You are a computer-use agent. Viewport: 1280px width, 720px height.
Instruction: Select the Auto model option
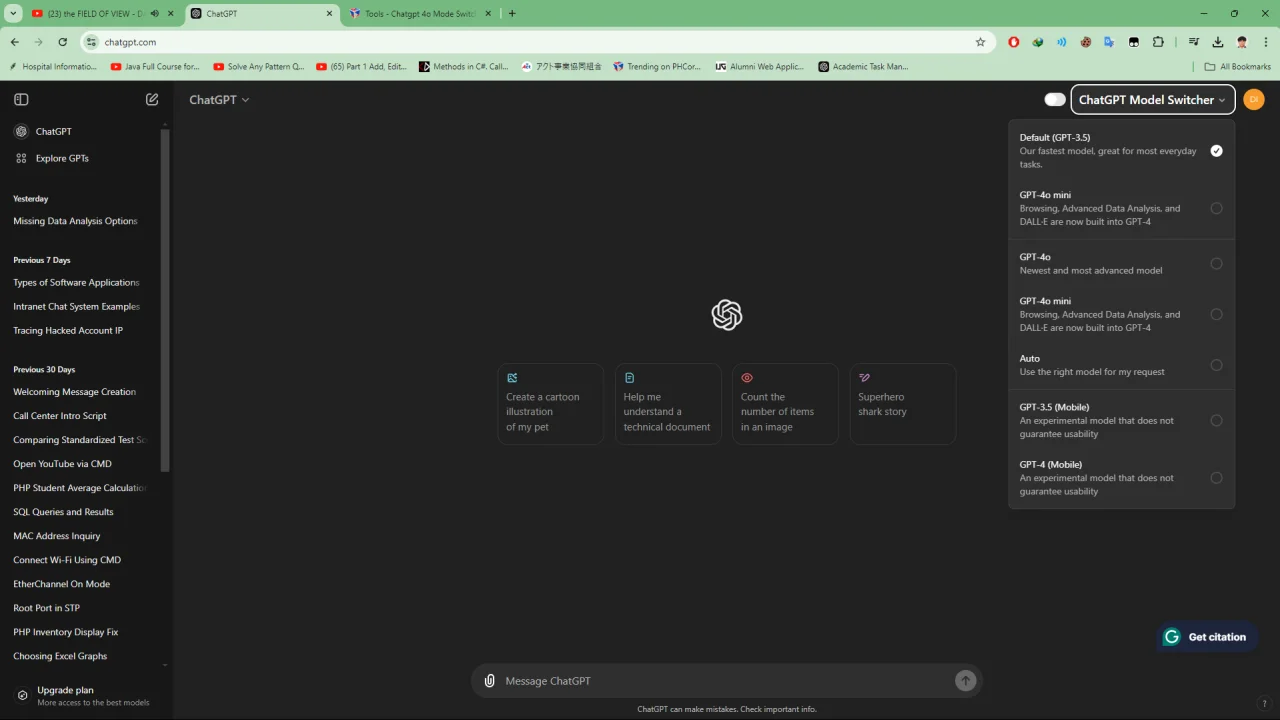1121,365
